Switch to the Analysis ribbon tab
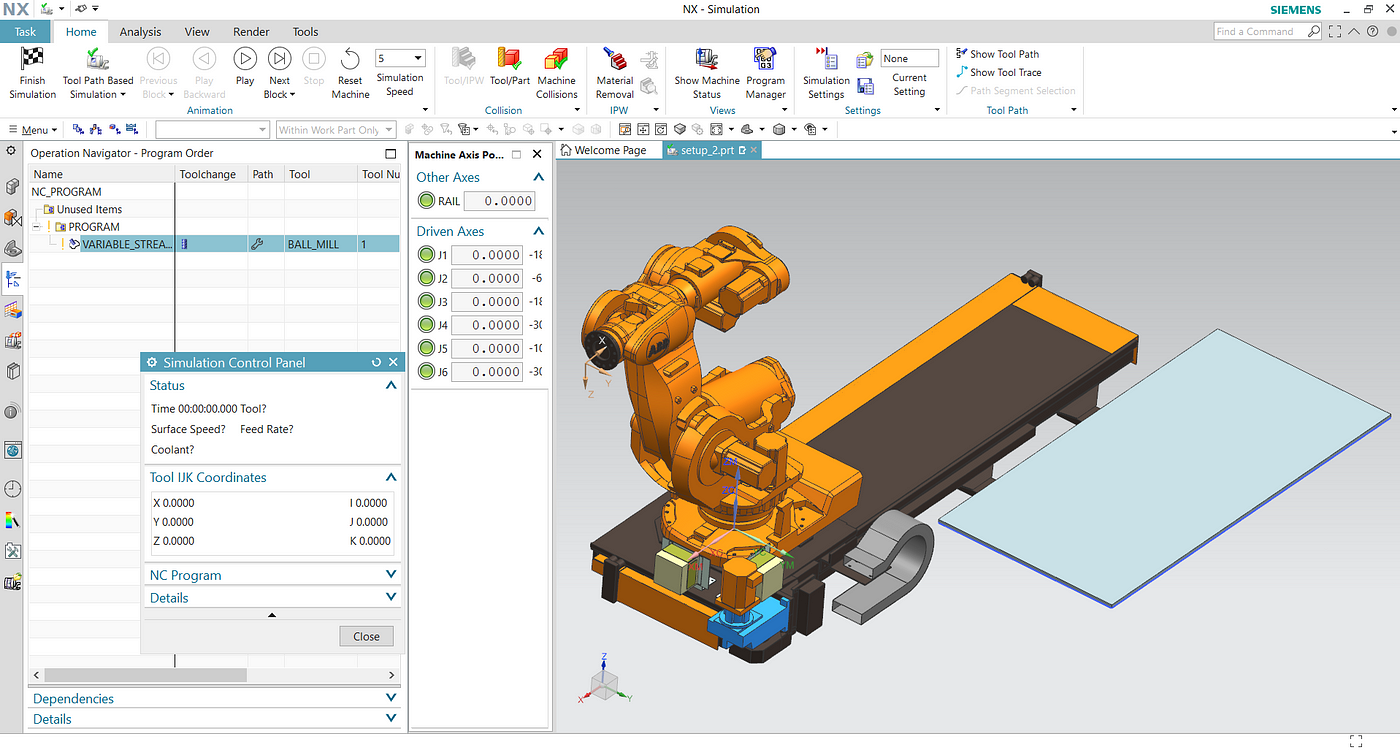Screen dimensions: 1400x750 click(140, 32)
